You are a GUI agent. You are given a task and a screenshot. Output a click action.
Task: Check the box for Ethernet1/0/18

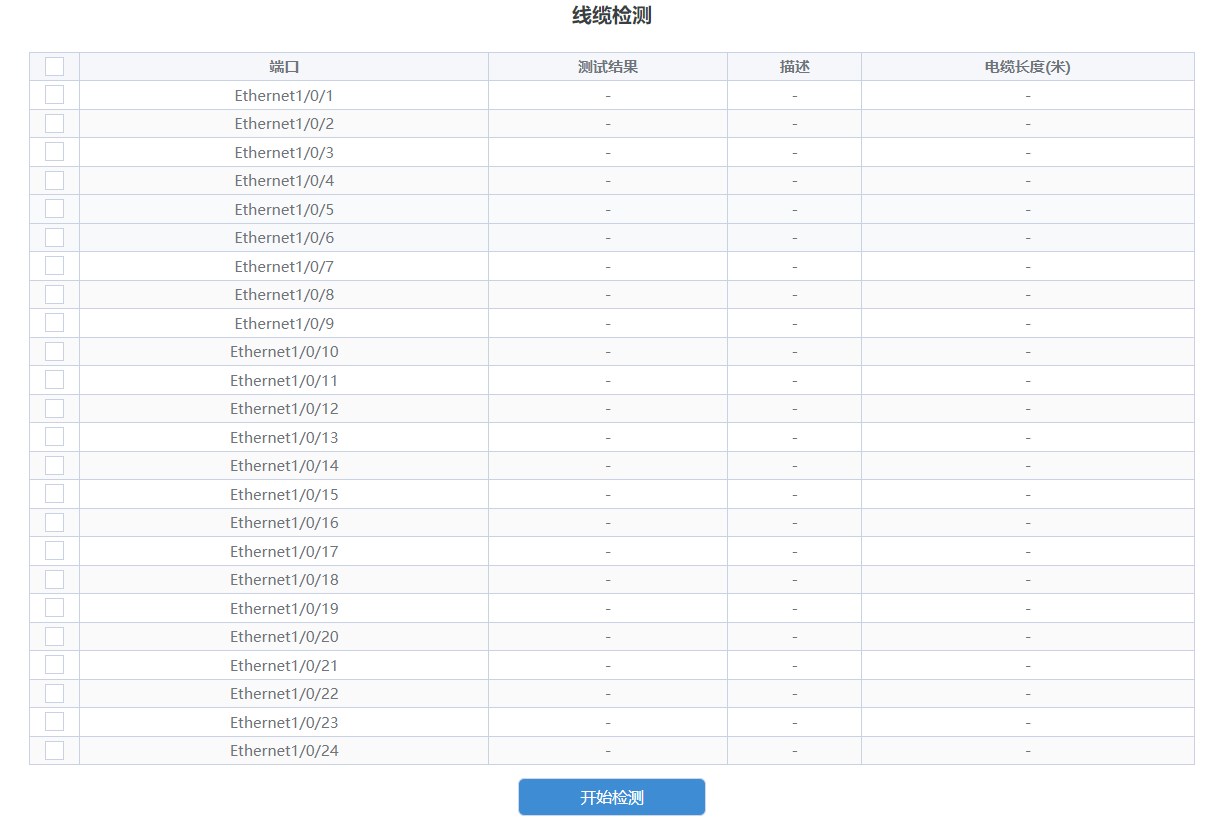[x=54, y=579]
